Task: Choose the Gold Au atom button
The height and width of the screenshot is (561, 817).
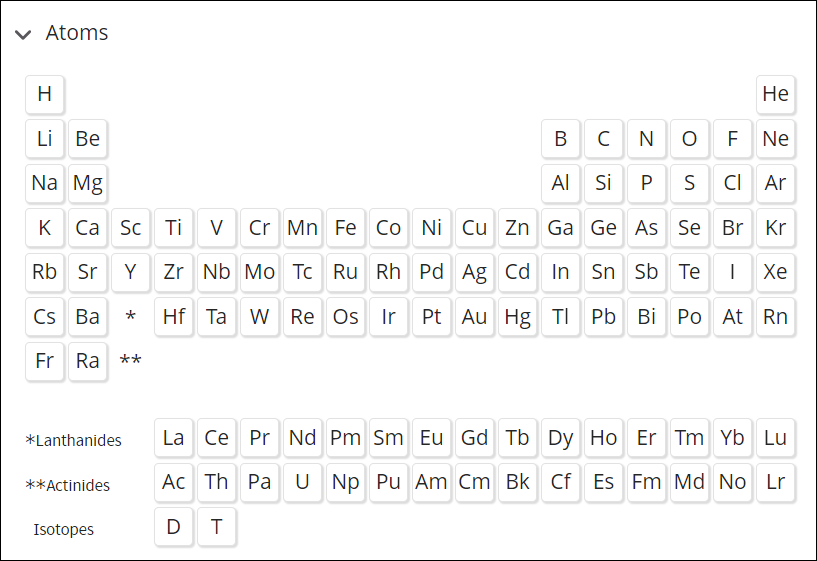Action: [474, 317]
